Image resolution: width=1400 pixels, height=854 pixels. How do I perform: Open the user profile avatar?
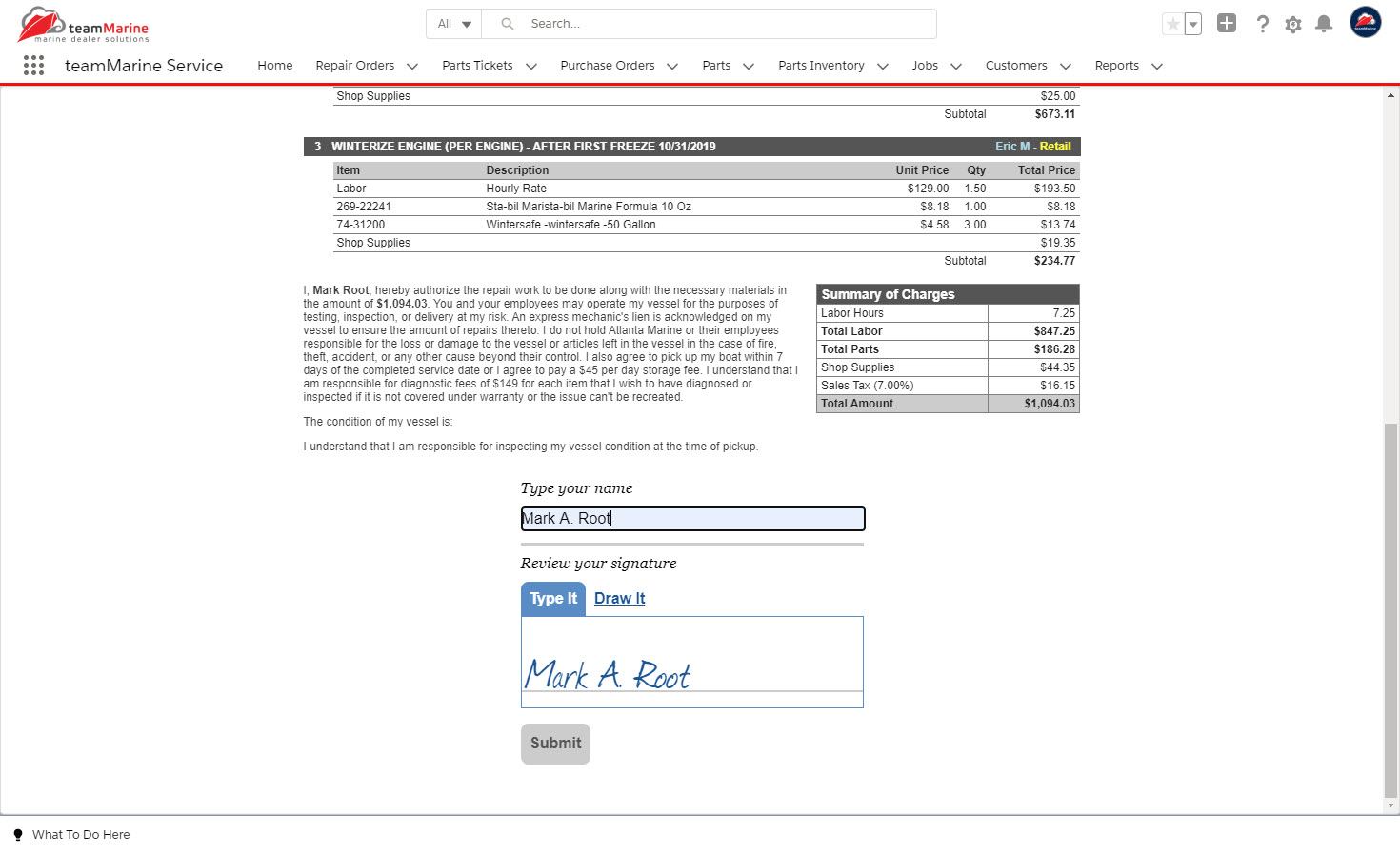pyautogui.click(x=1365, y=23)
